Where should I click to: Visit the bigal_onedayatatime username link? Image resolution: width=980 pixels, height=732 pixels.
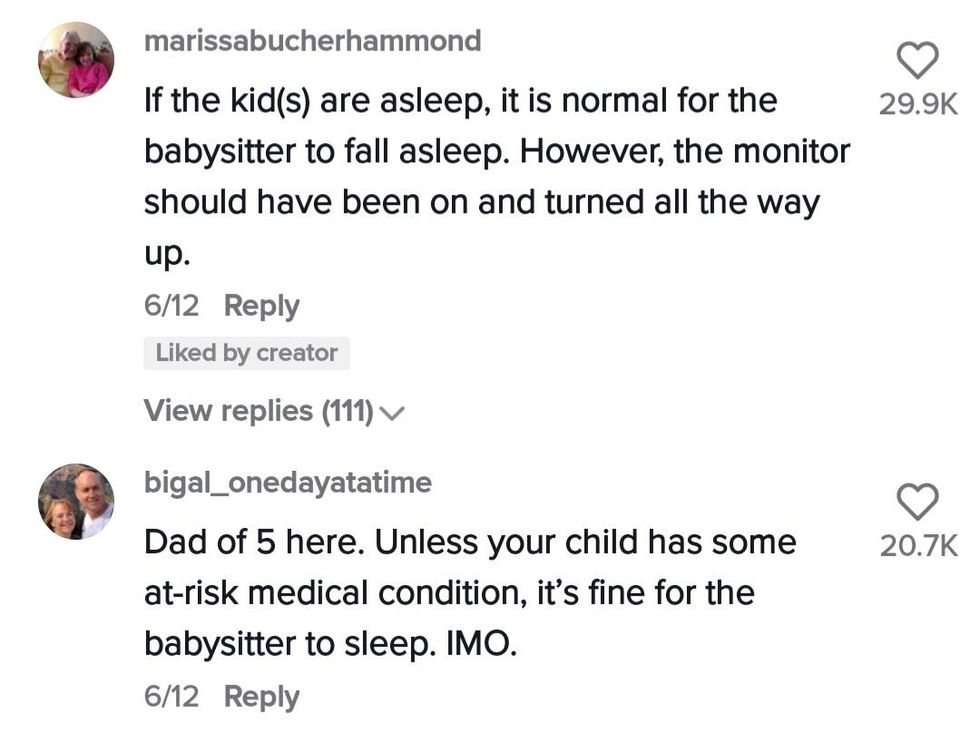click(288, 483)
